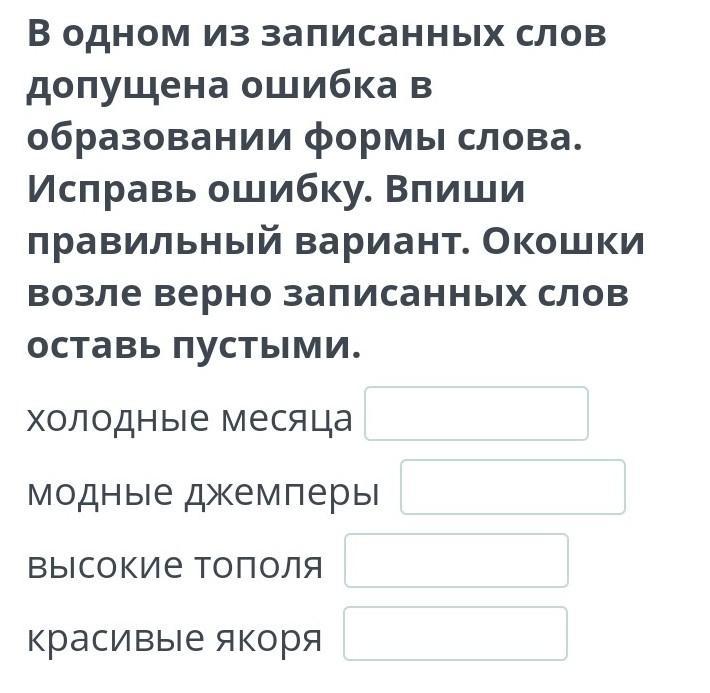Viewport: 710px width, 693px height.
Task: Click the word 'красивые'
Action: 115,639
